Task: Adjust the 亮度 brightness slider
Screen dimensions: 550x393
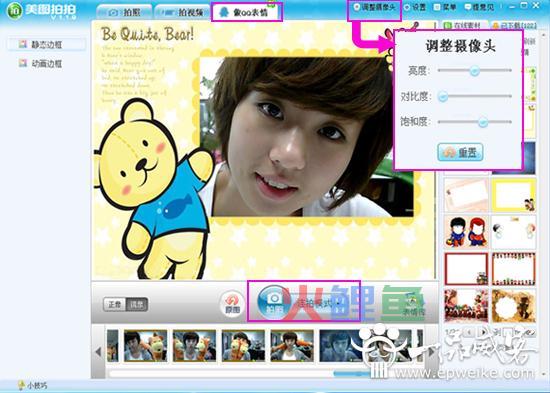Action: 475,71
